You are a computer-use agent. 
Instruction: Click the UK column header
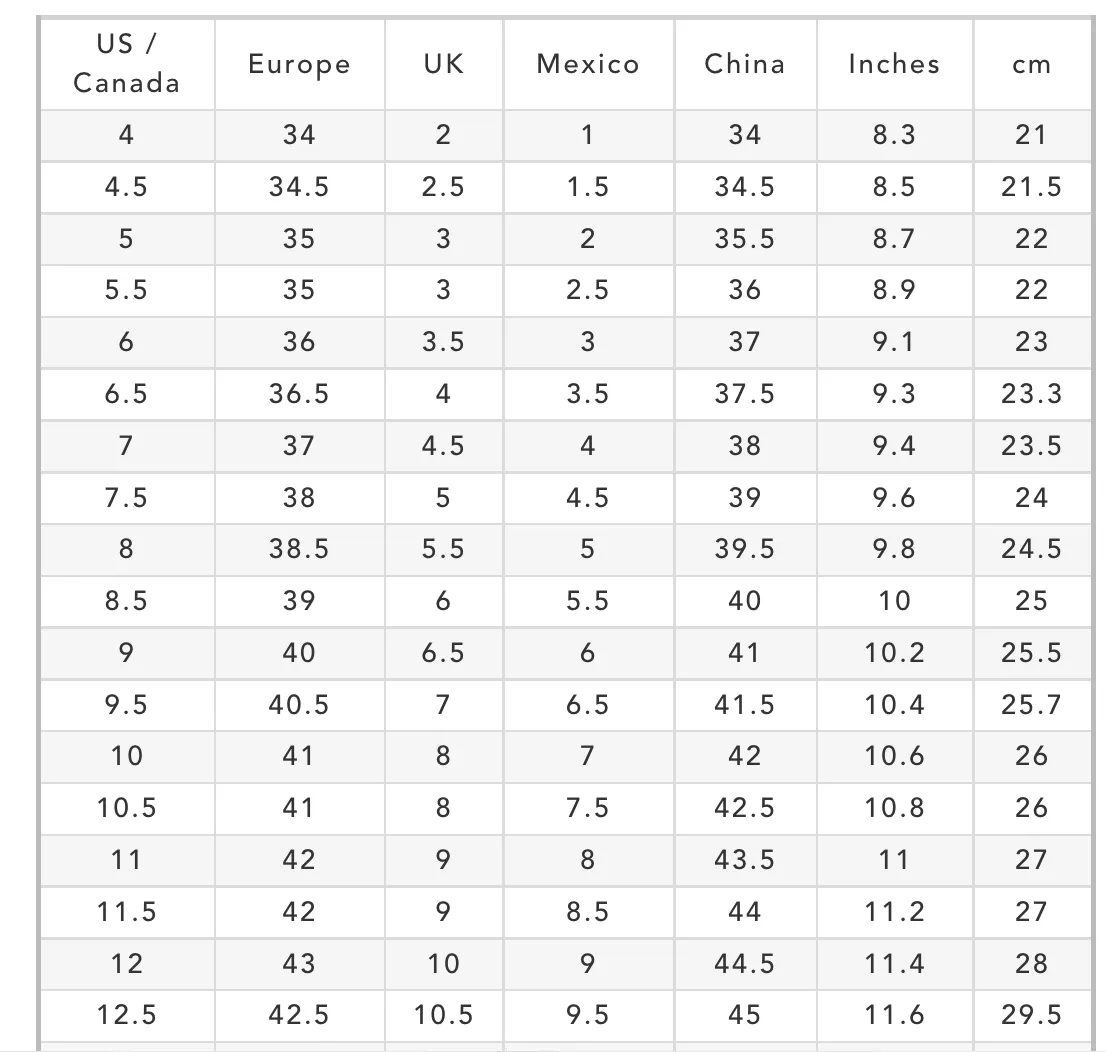[x=444, y=64]
